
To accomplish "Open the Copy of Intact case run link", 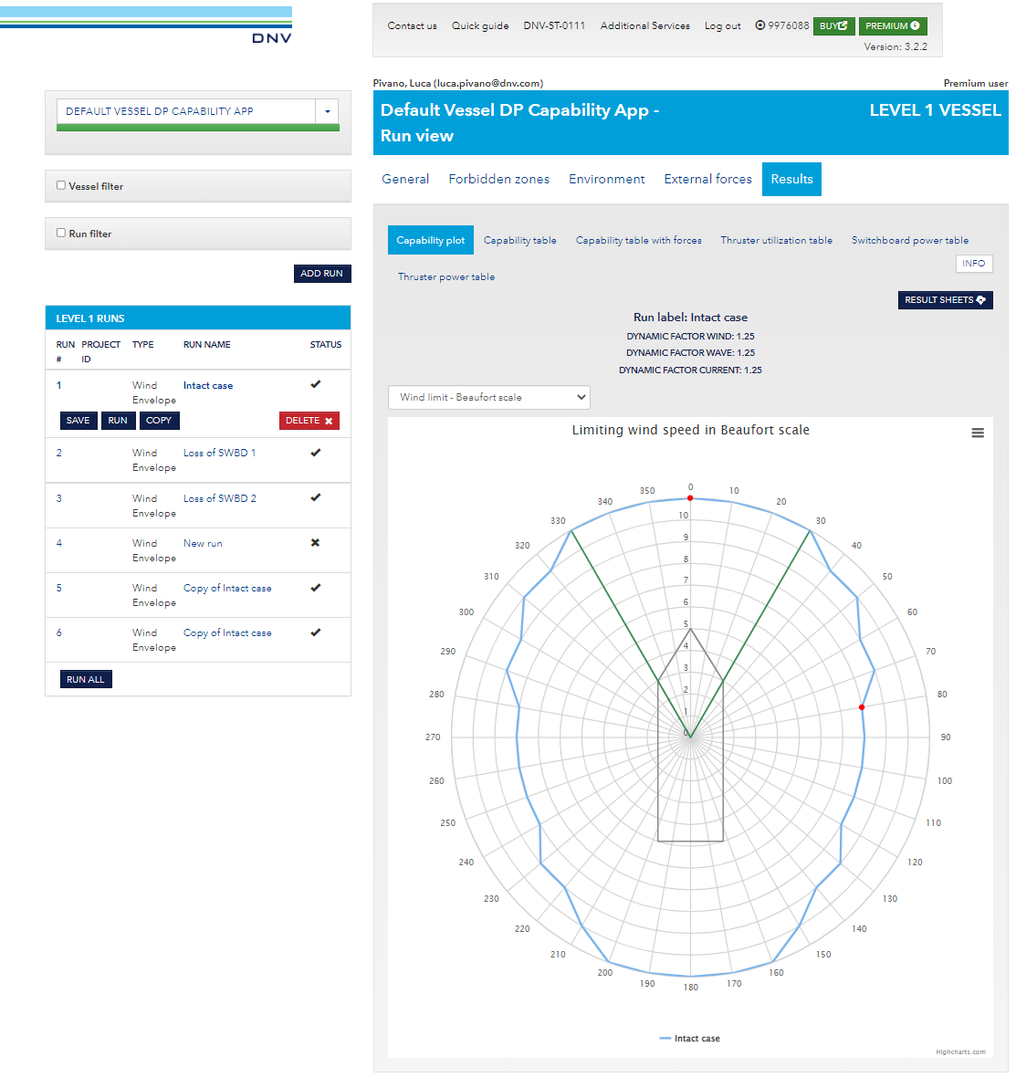I will [226, 587].
